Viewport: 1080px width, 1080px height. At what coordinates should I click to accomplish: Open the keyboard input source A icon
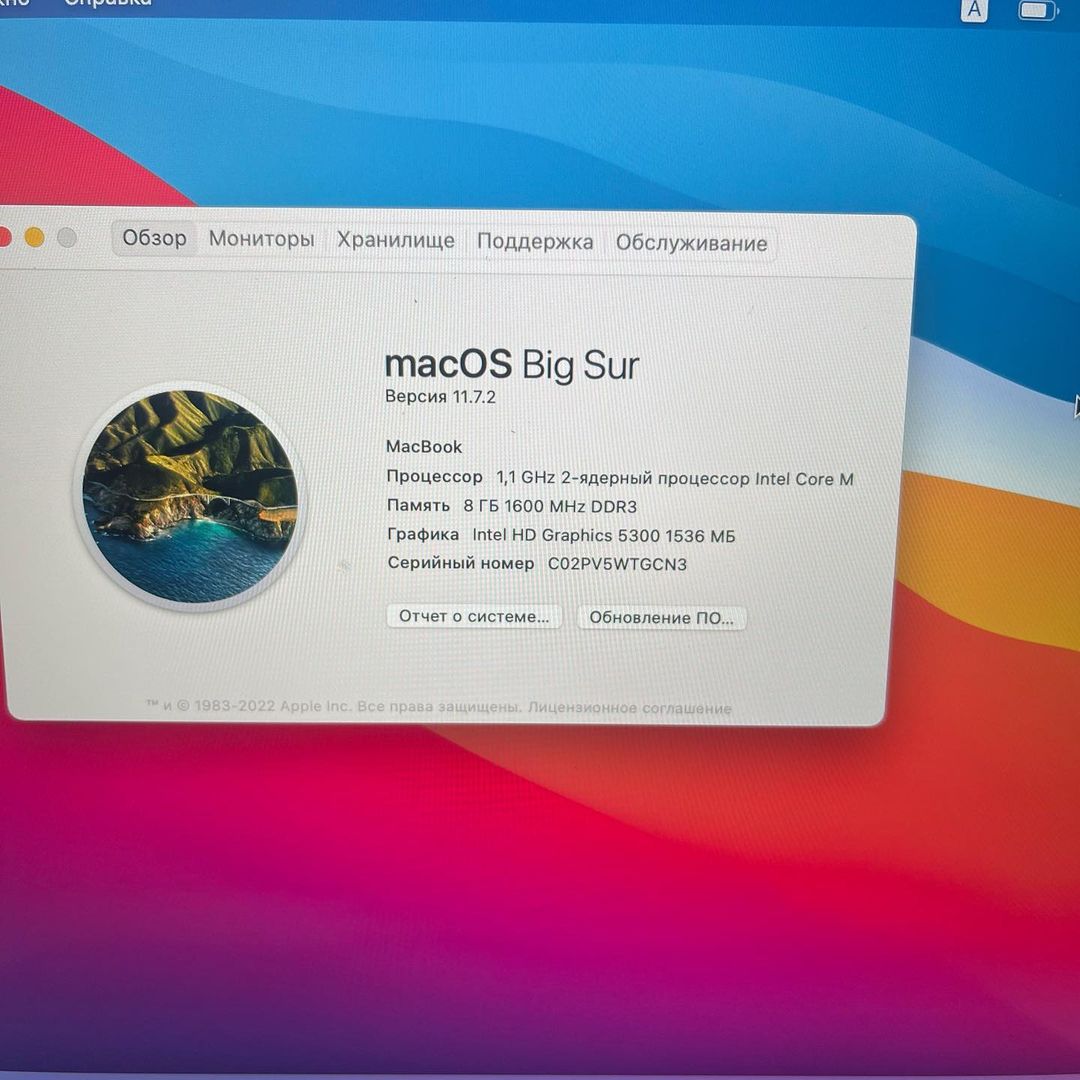click(x=974, y=10)
